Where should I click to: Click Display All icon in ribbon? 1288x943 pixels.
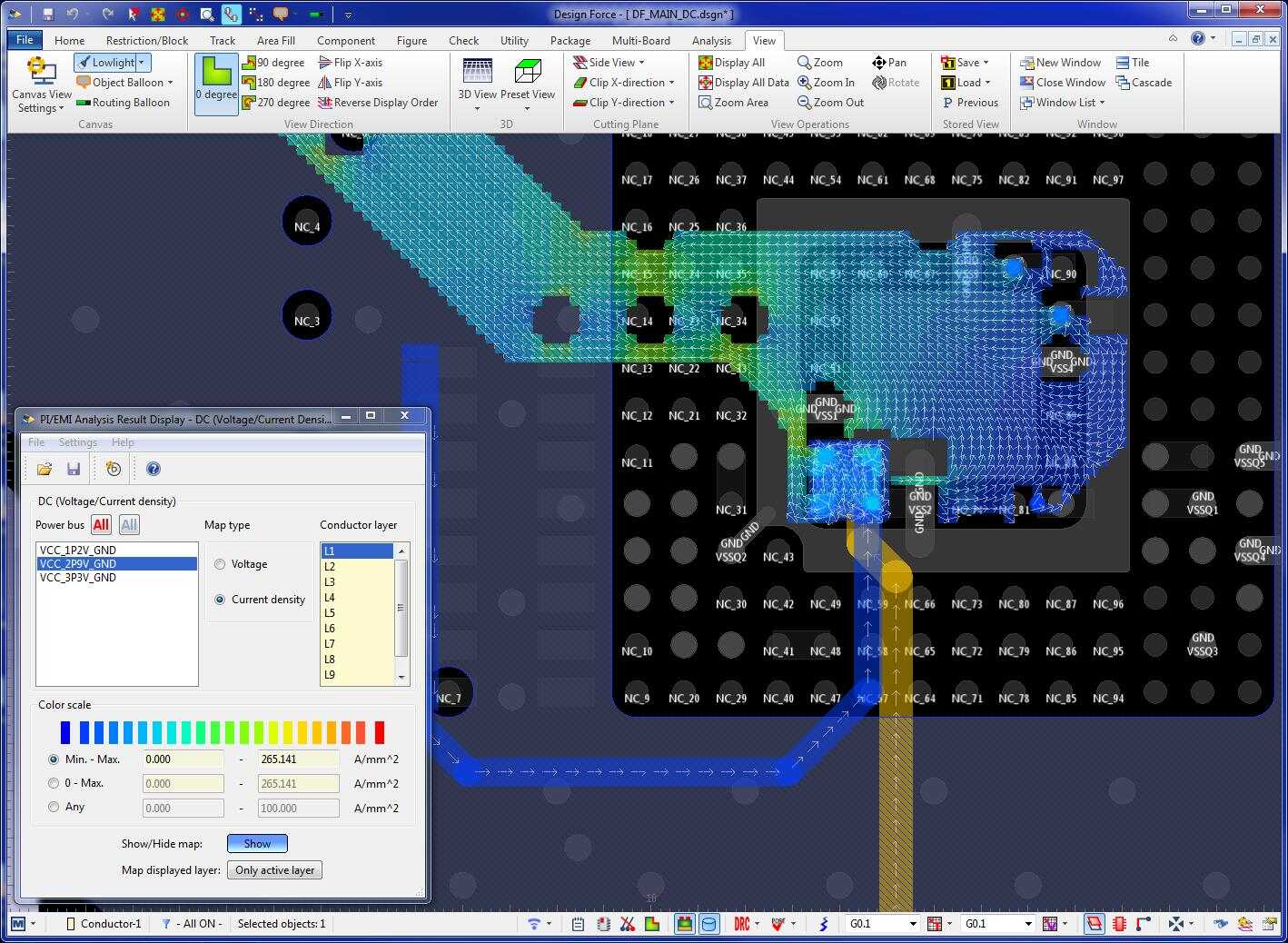tap(706, 63)
